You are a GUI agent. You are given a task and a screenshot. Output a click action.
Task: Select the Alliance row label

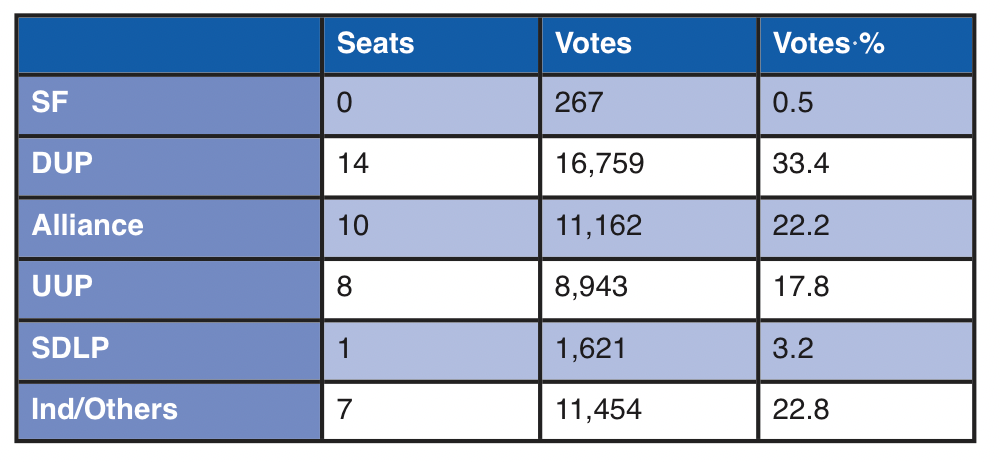pos(87,225)
